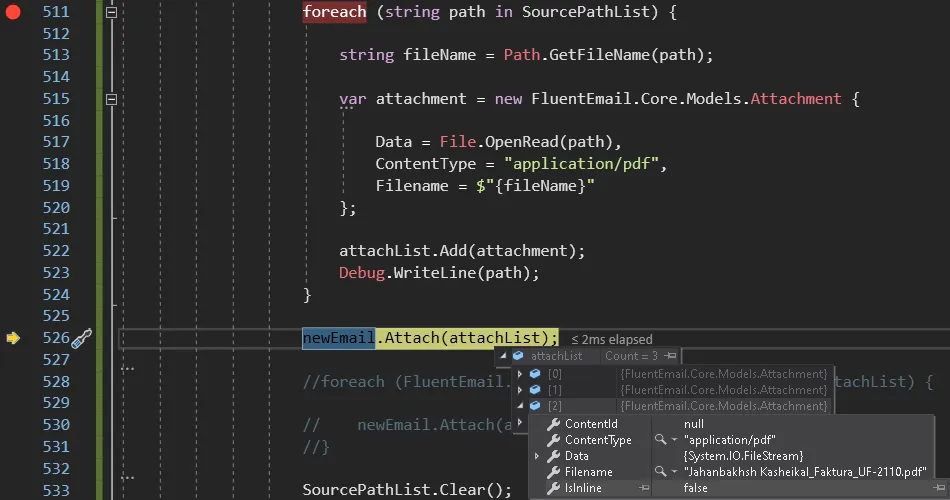Expand item [1] in the attachList datatip

click(x=520, y=390)
